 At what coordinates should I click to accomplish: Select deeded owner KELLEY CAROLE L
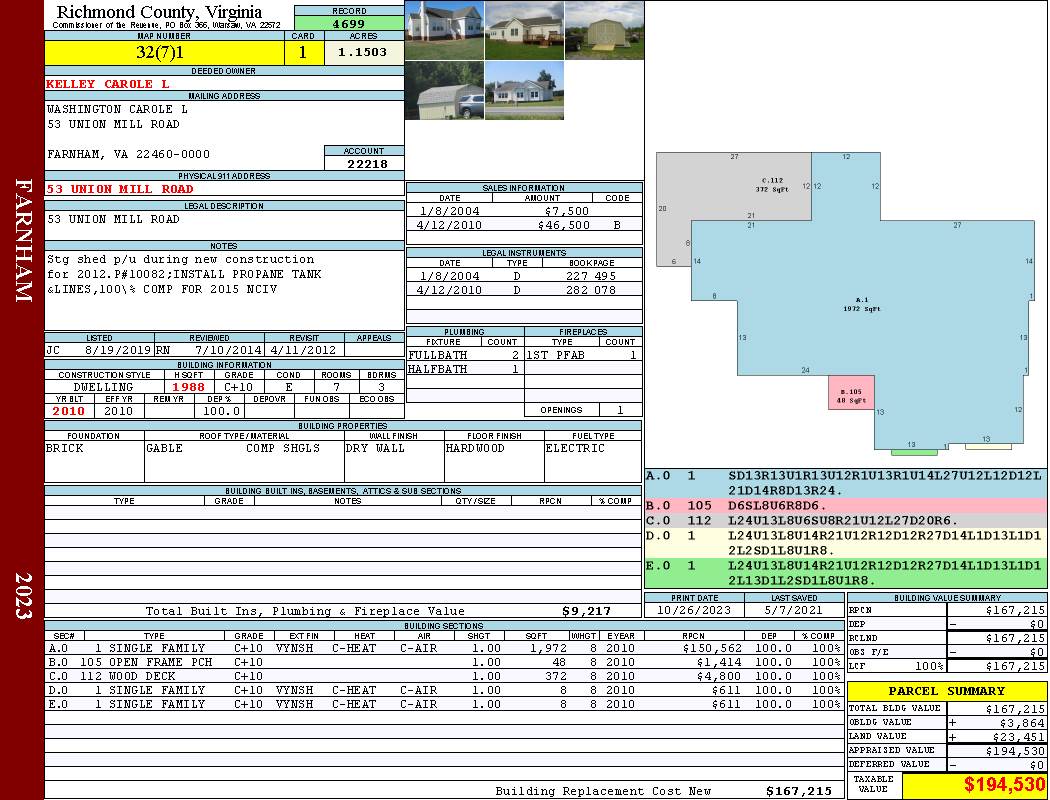tap(107, 84)
